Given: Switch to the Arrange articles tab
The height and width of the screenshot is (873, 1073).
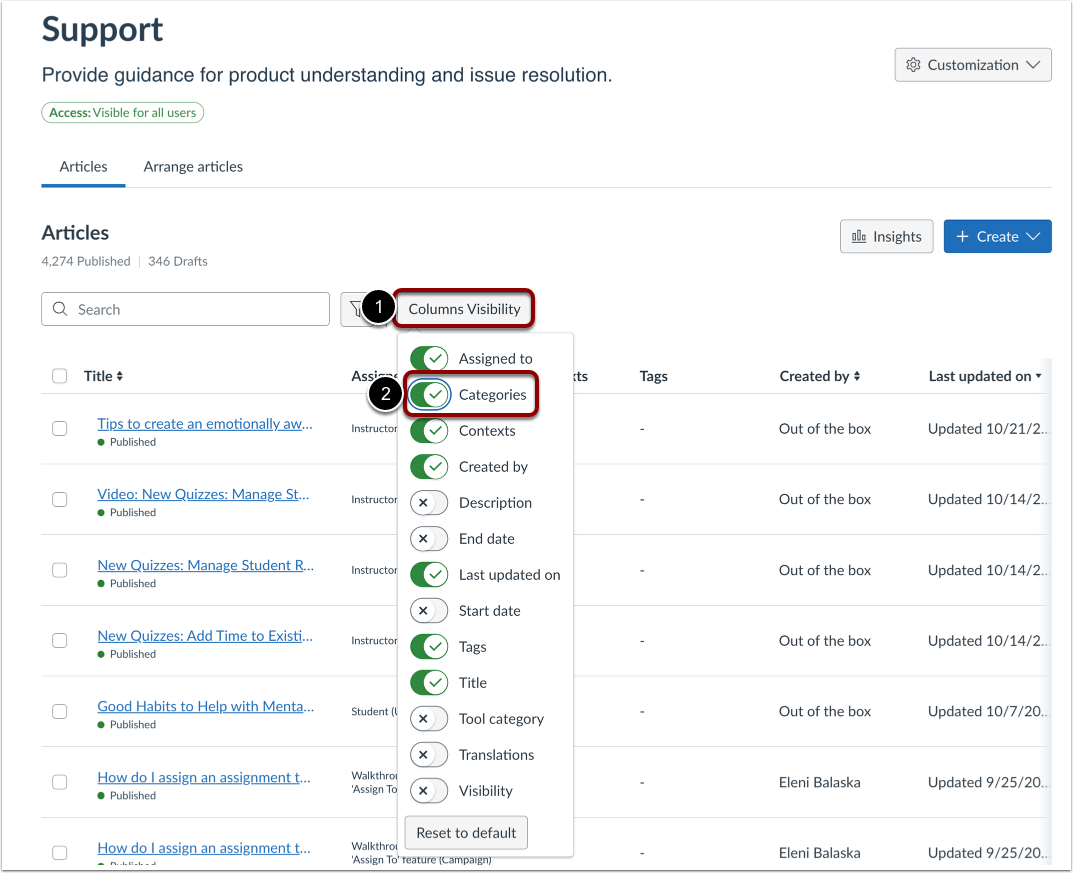Looking at the screenshot, I should pos(193,167).
